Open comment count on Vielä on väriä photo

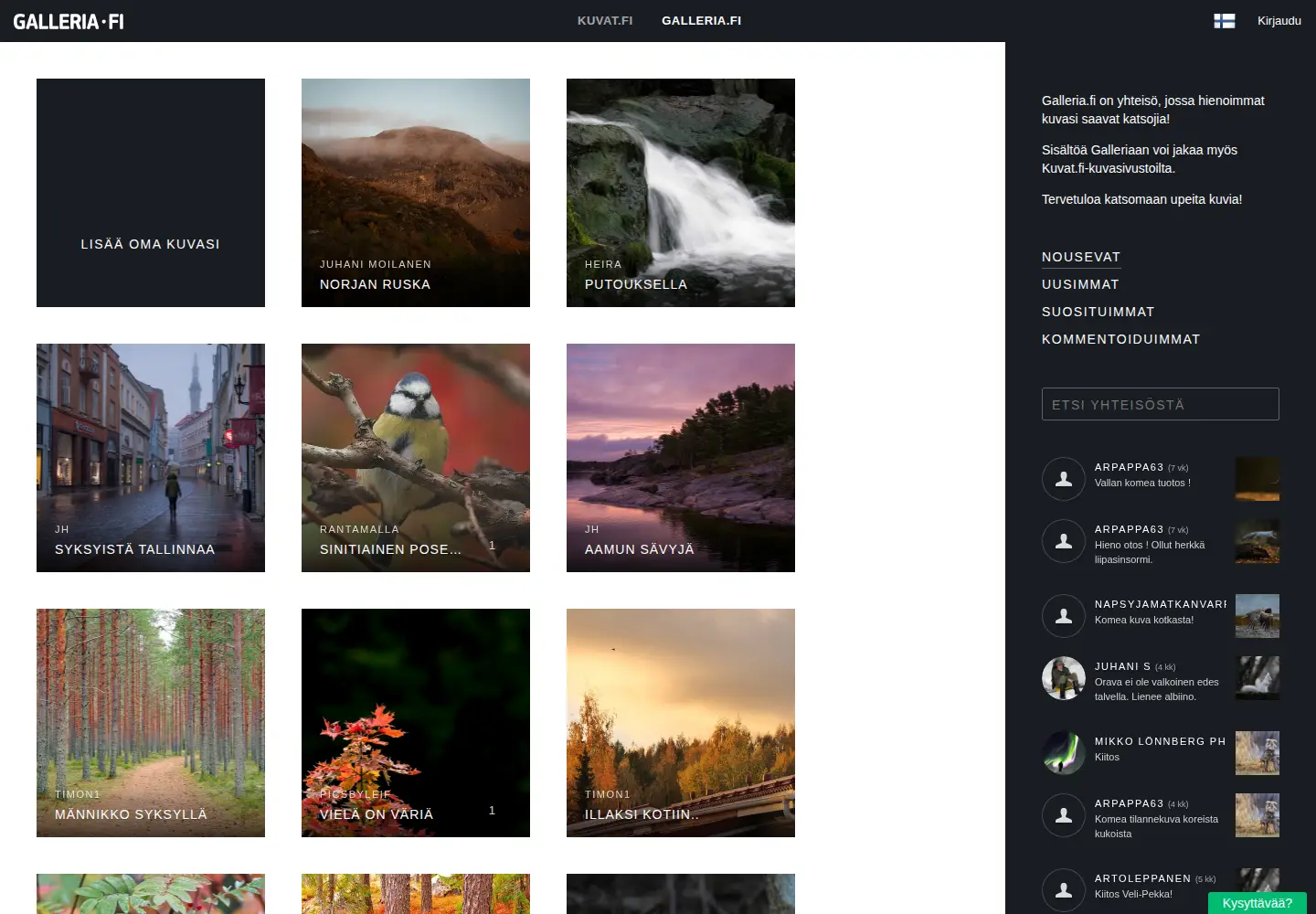pyautogui.click(x=492, y=811)
